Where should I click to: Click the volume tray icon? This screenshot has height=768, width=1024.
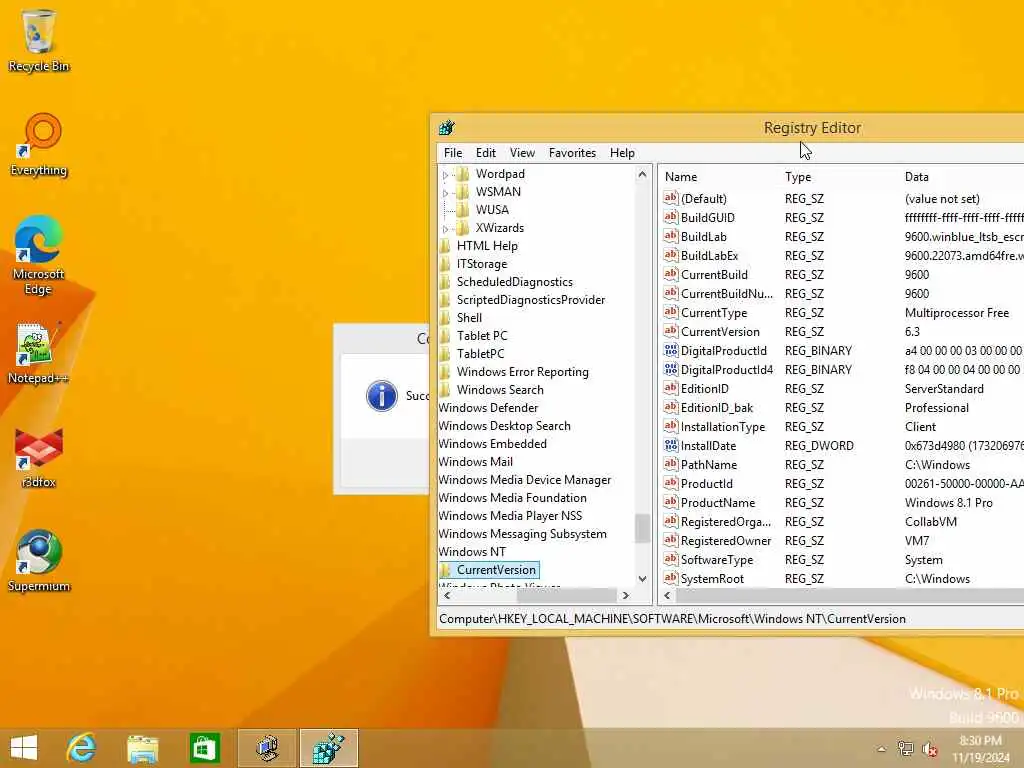[929, 749]
